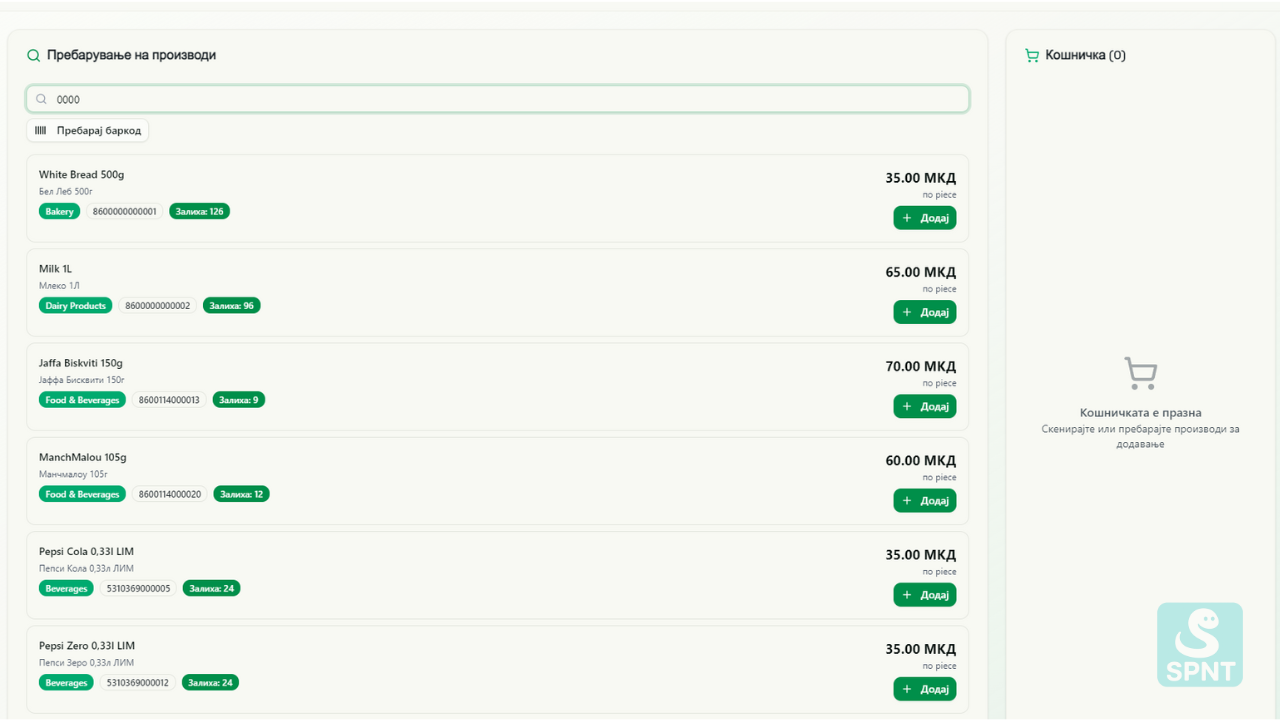This screenshot has width=1280, height=720.
Task: Click the shopping cart icon beside Кошничка (0)
Action: click(1031, 55)
